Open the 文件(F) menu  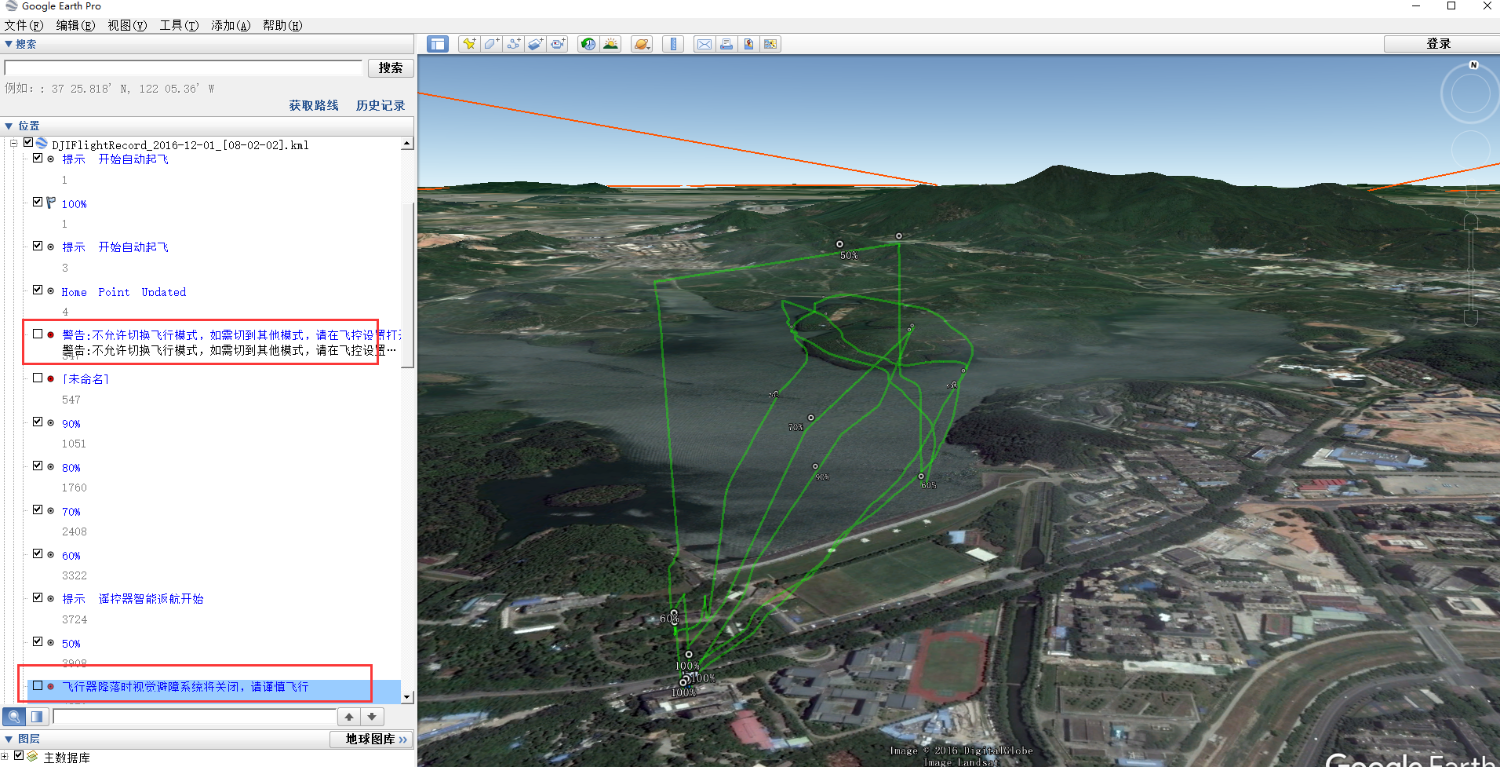pos(24,25)
